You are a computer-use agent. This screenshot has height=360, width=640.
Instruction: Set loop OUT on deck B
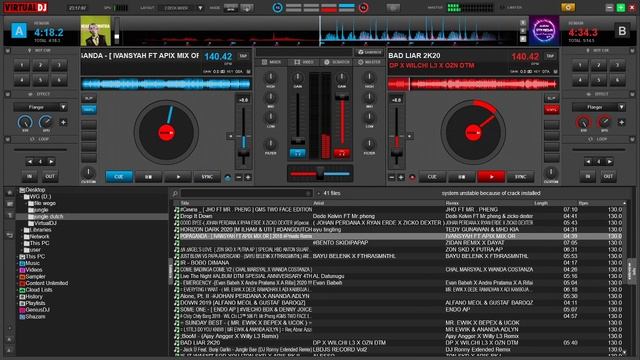point(608,176)
